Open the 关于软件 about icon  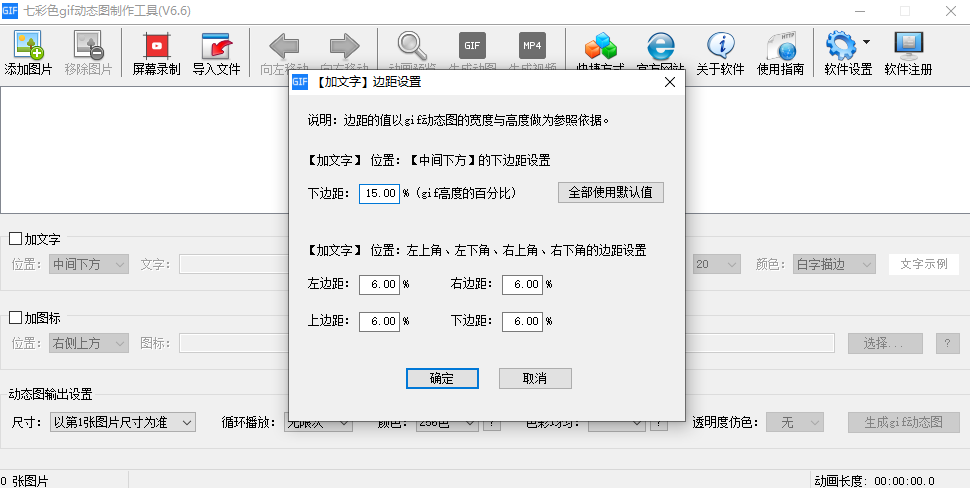(x=720, y=46)
